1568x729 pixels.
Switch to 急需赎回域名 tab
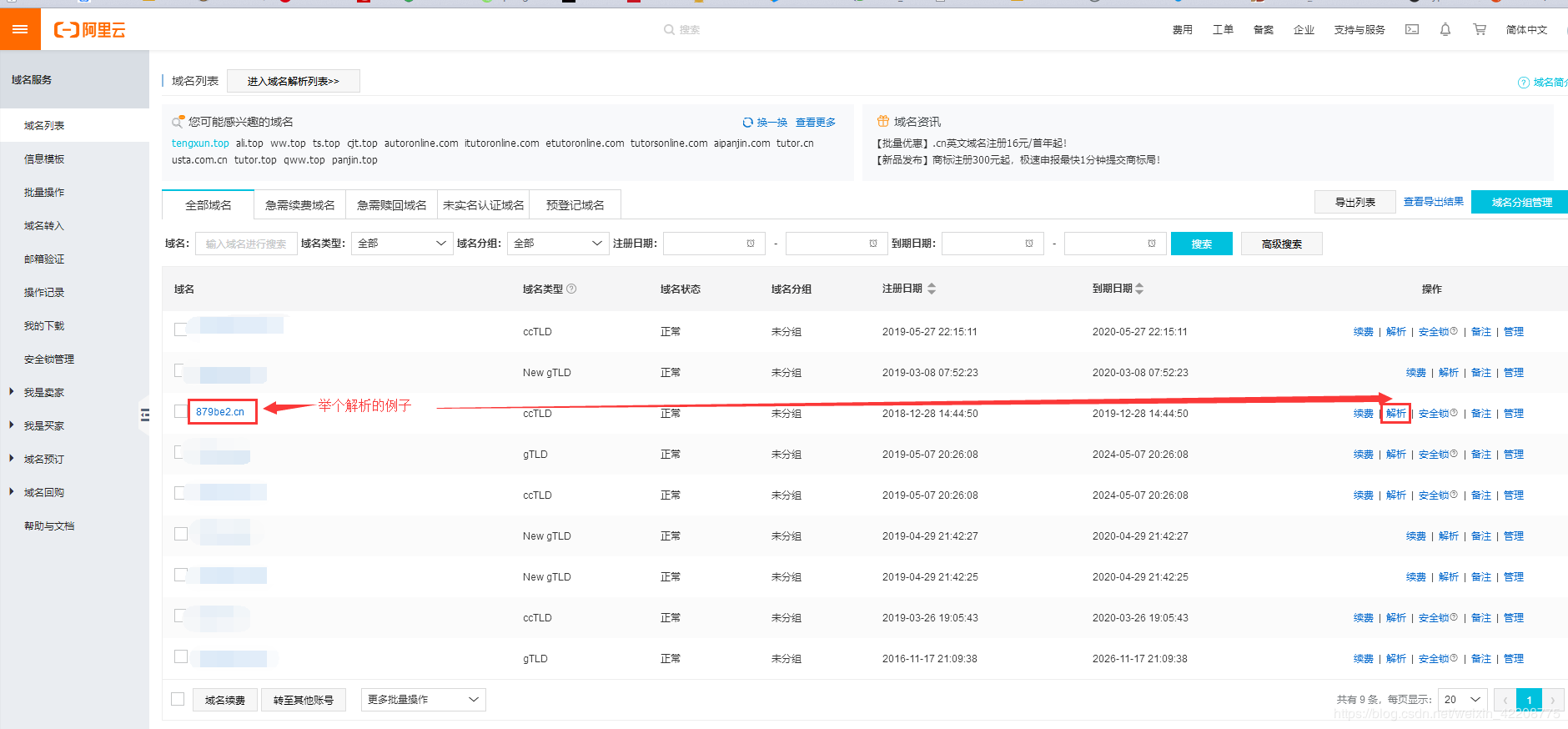coord(392,205)
